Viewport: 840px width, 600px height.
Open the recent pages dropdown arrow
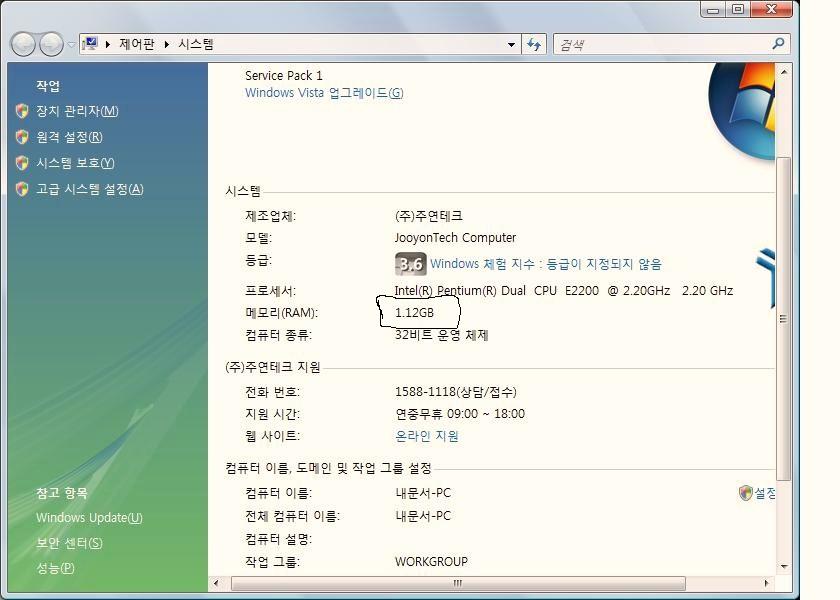[x=71, y=44]
